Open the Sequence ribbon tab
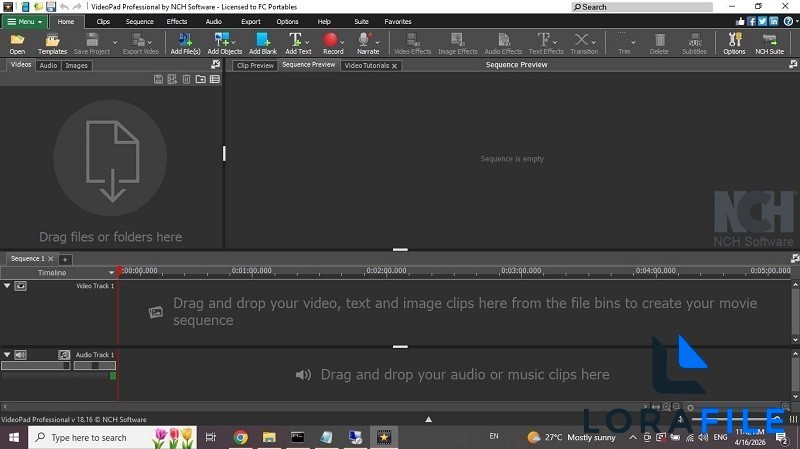800x449 pixels. tap(139, 21)
